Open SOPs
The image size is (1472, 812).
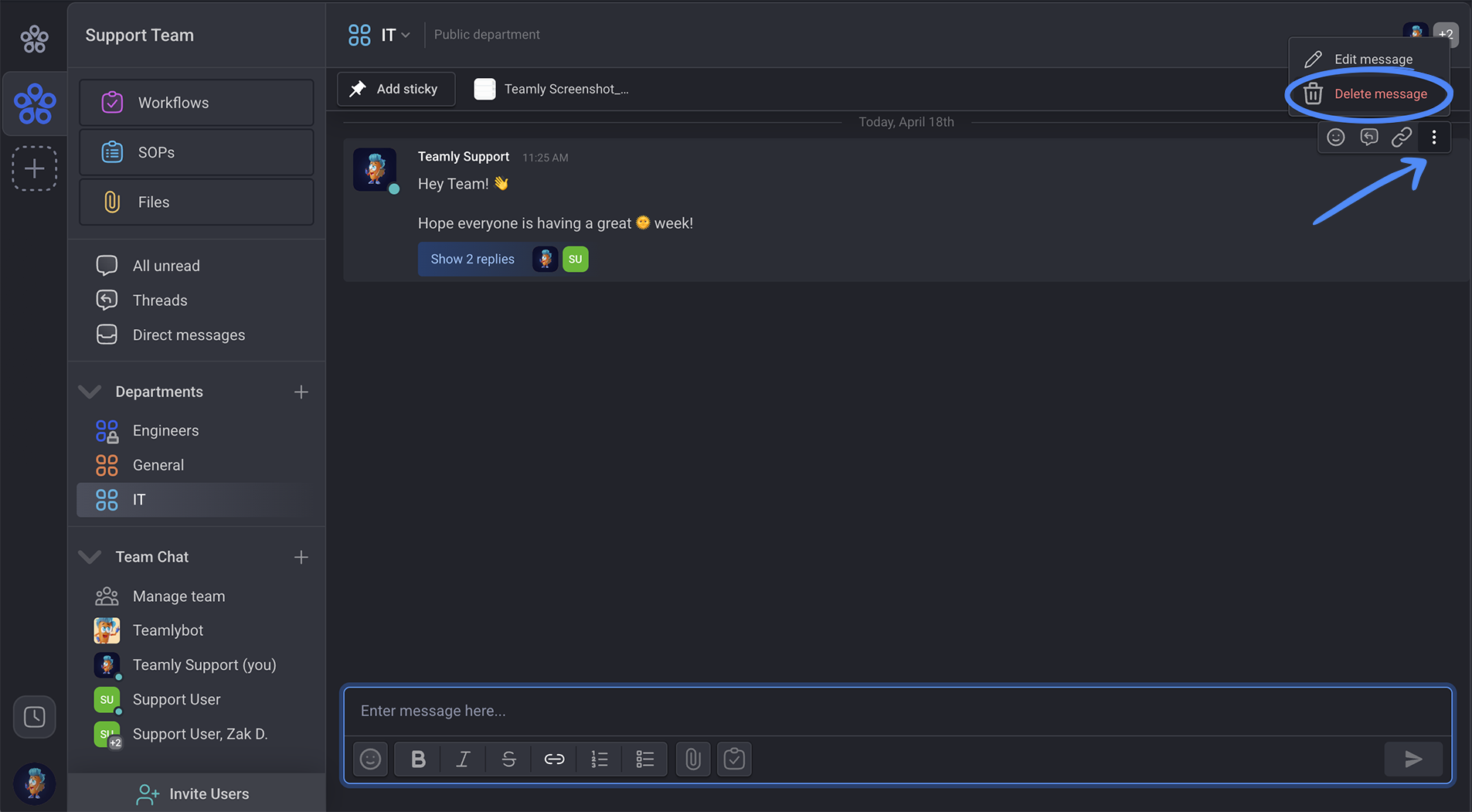[x=196, y=152]
